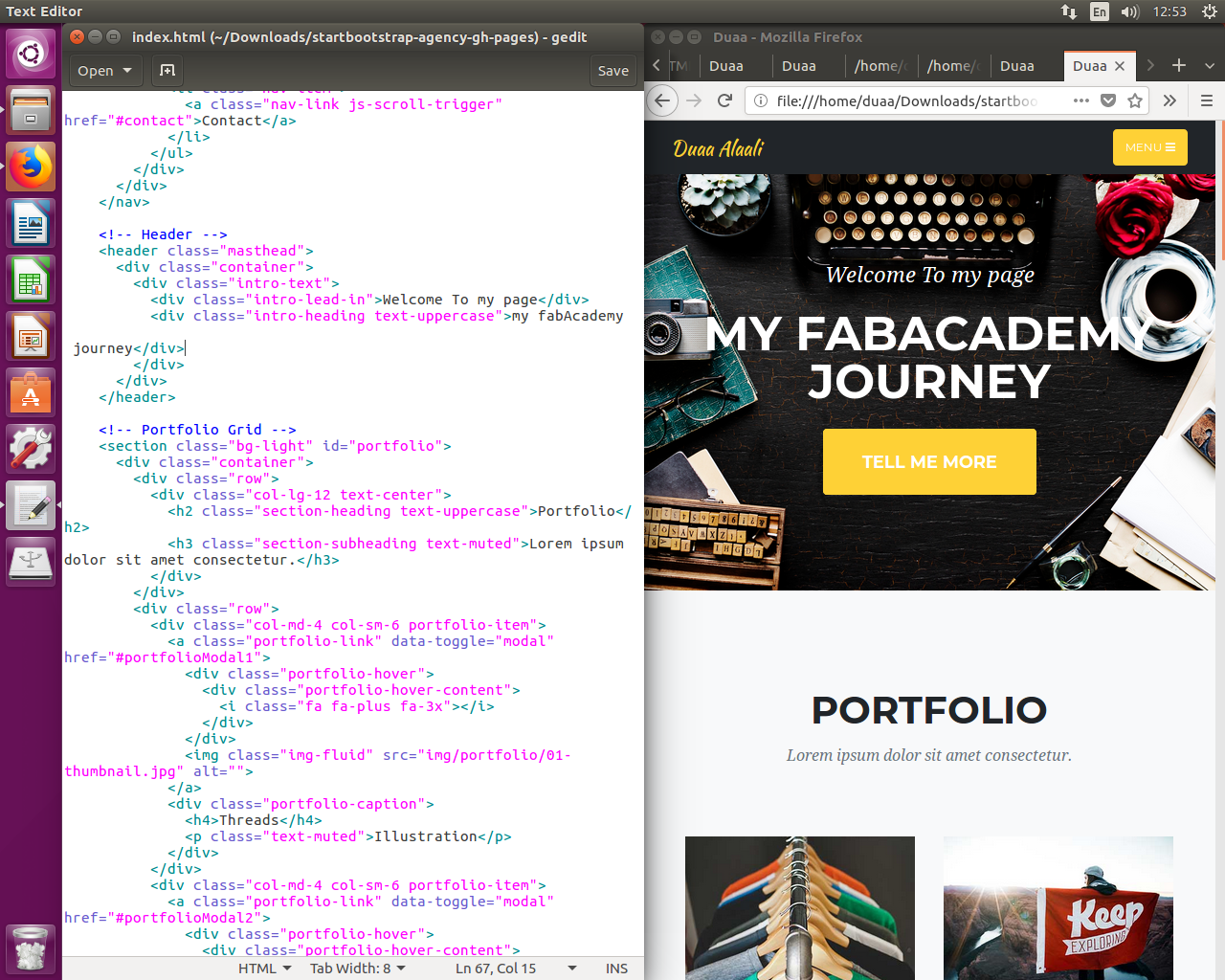Open LibreOffice Writer launcher icon

point(31,224)
